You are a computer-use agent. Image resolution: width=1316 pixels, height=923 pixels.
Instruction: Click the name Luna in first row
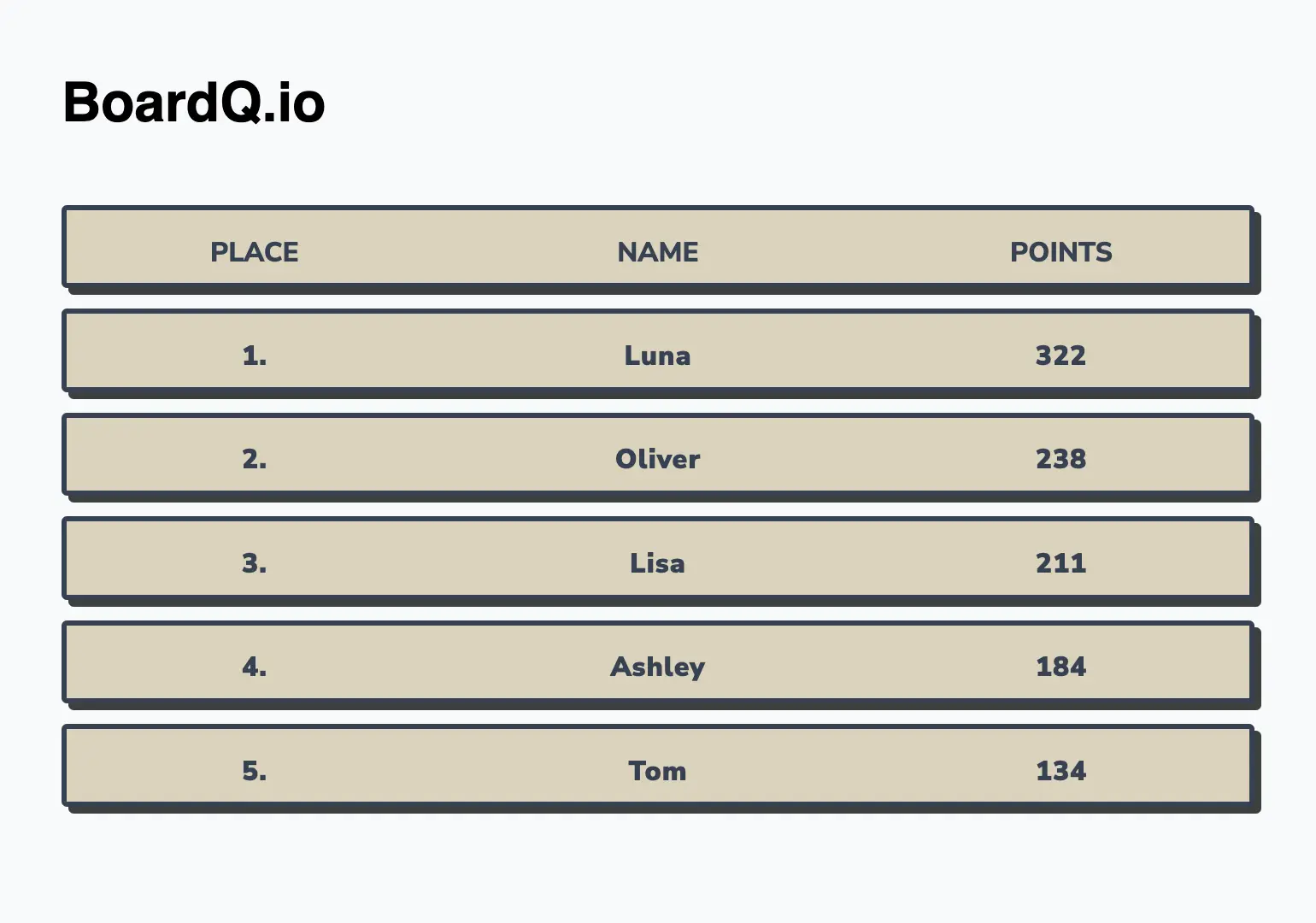click(658, 356)
